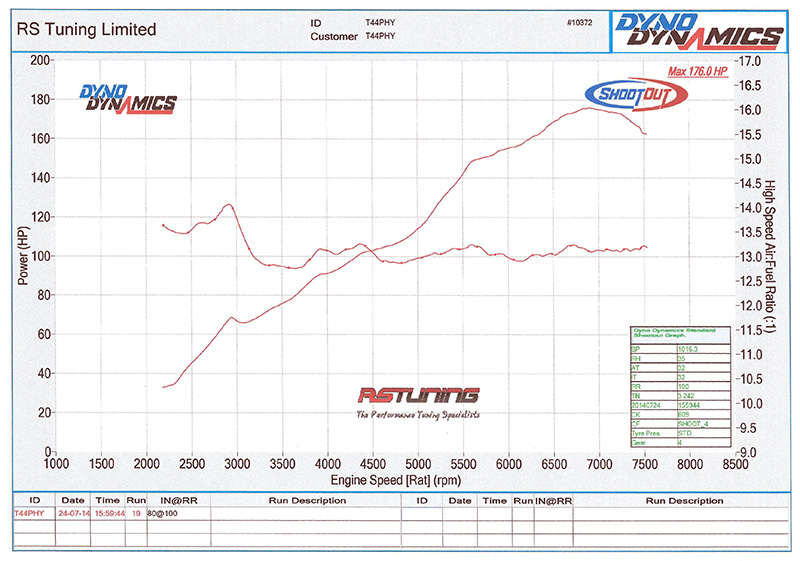Click the RS Tuning Limited title
The image size is (800, 561).
[86, 30]
